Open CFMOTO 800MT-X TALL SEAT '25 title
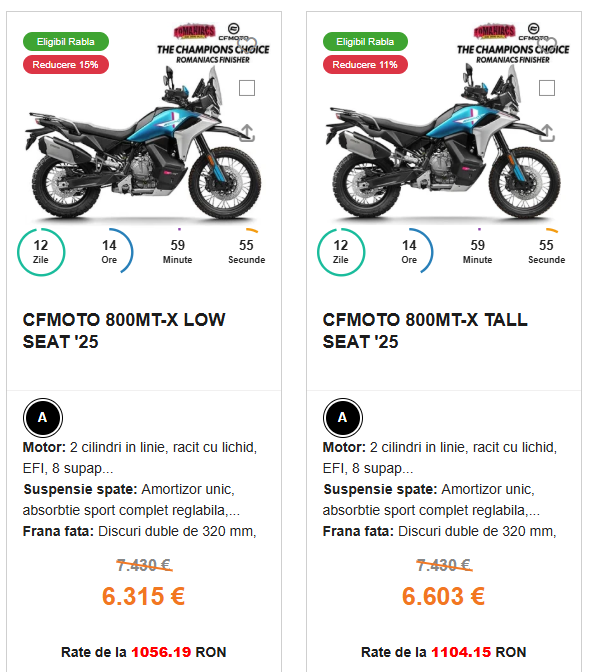The image size is (603, 672). [x=425, y=331]
